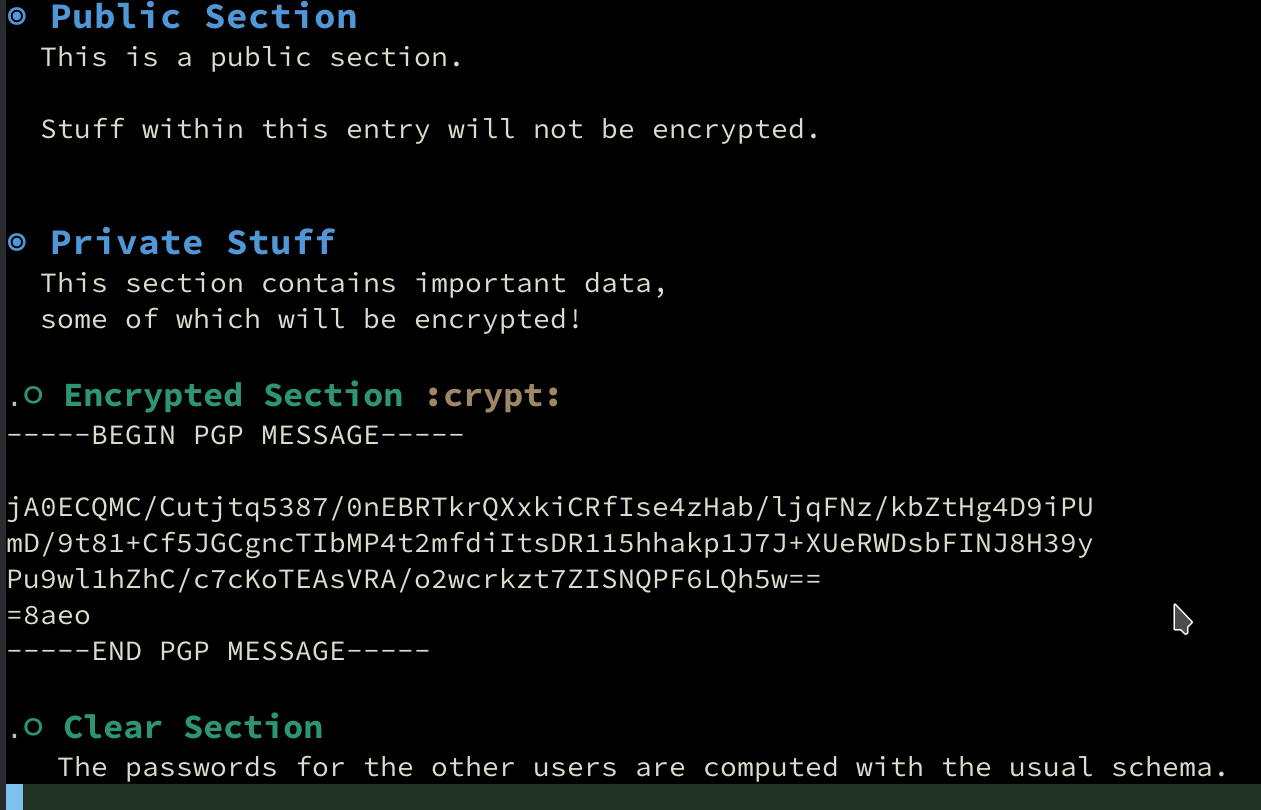
Task: Click the first PGP ciphertext line starting jA0ECQMC
Action: click(550, 509)
